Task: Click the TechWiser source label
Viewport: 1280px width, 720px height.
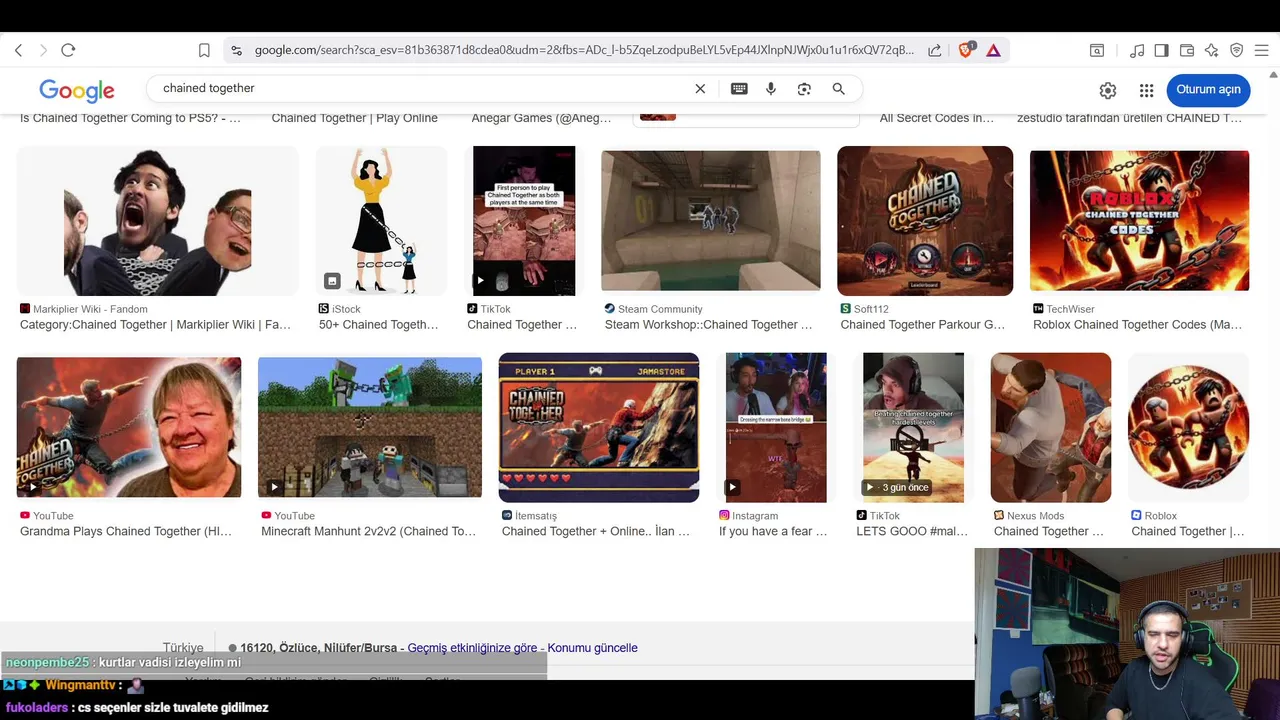Action: pyautogui.click(x=1071, y=309)
